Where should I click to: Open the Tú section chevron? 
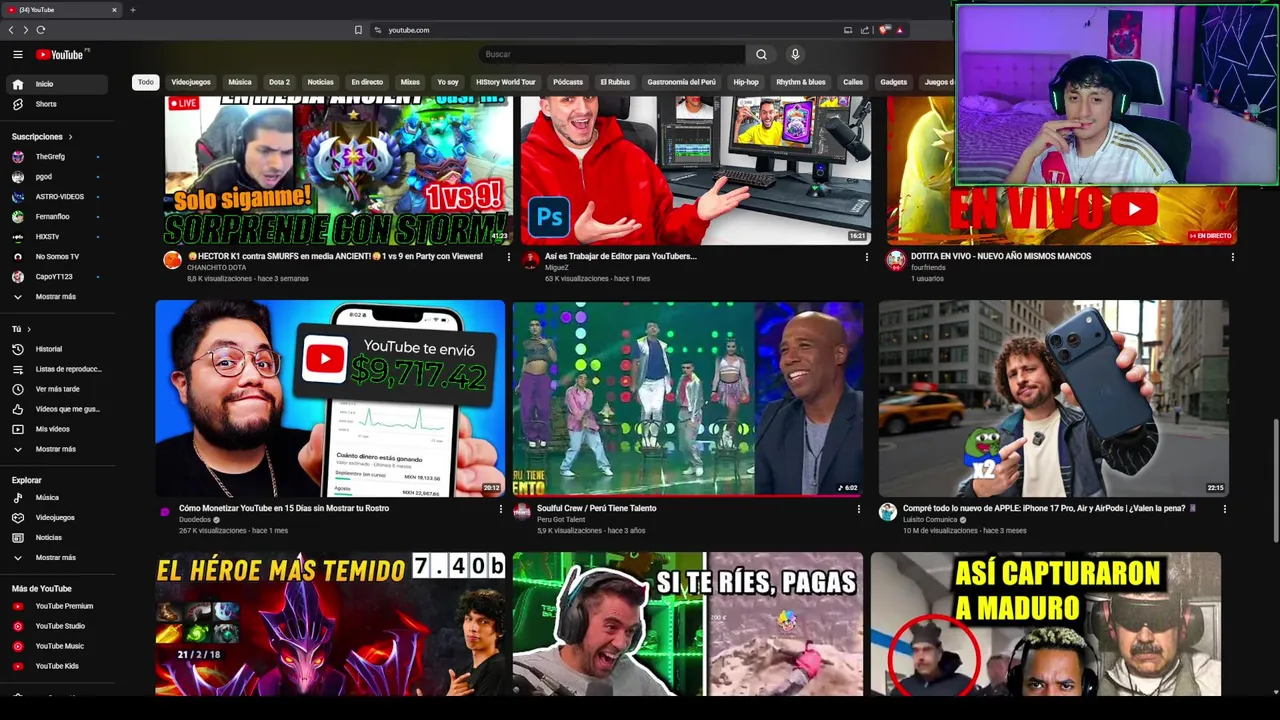point(29,329)
